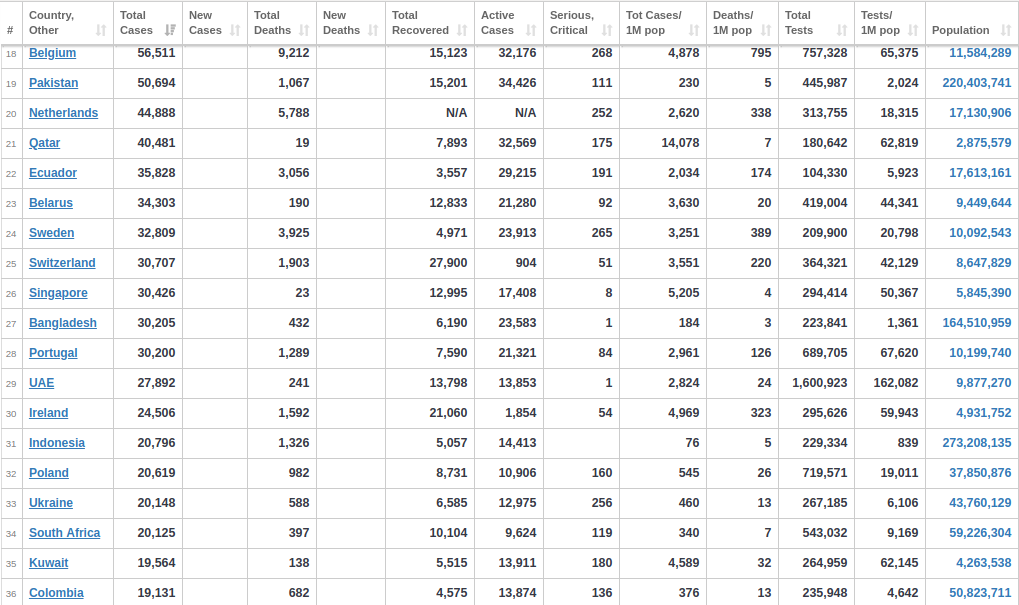Click Netherlands' population 17,130,906 link

(x=980, y=112)
